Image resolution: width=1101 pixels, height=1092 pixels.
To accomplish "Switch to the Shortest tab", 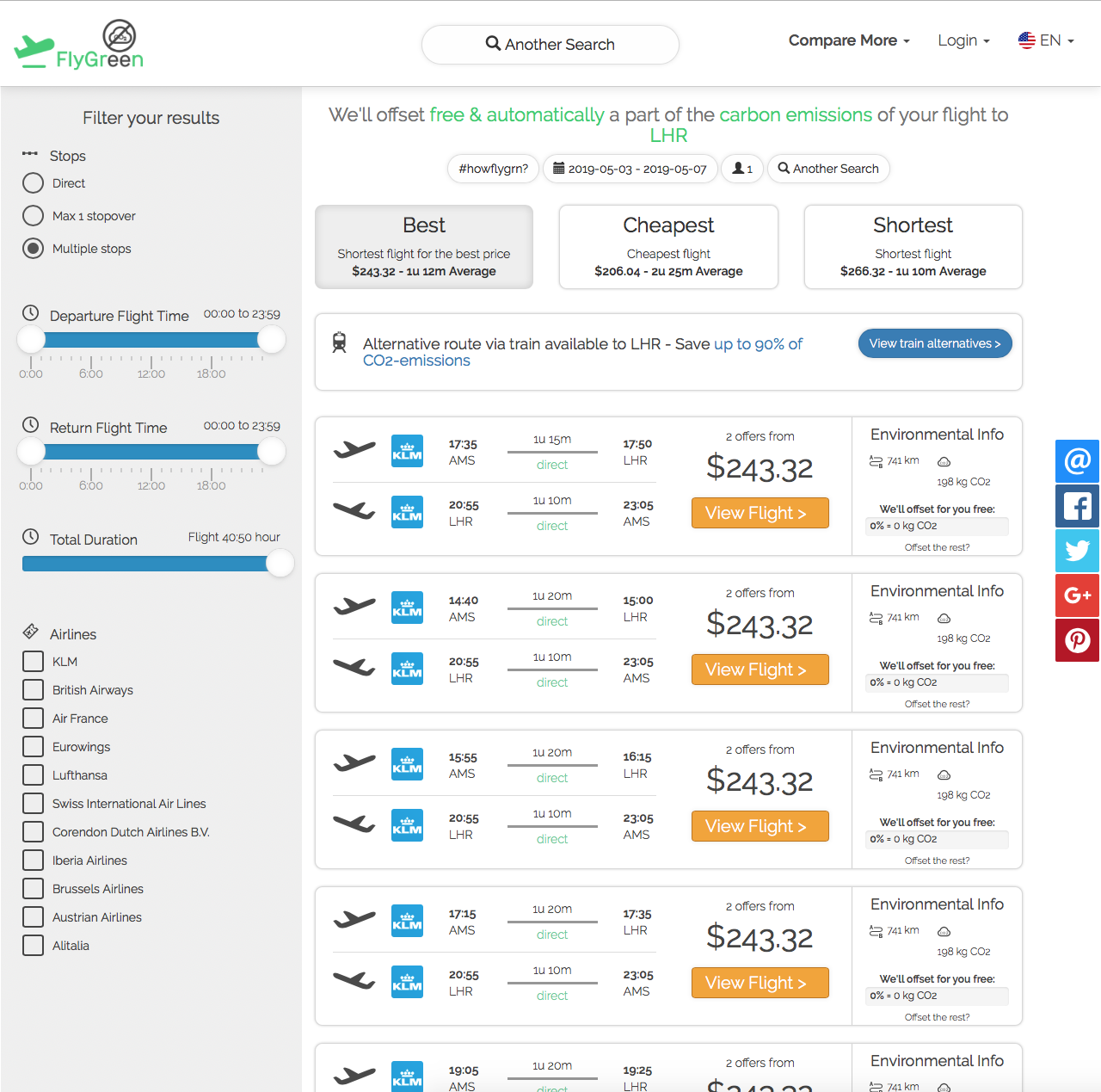I will [913, 247].
